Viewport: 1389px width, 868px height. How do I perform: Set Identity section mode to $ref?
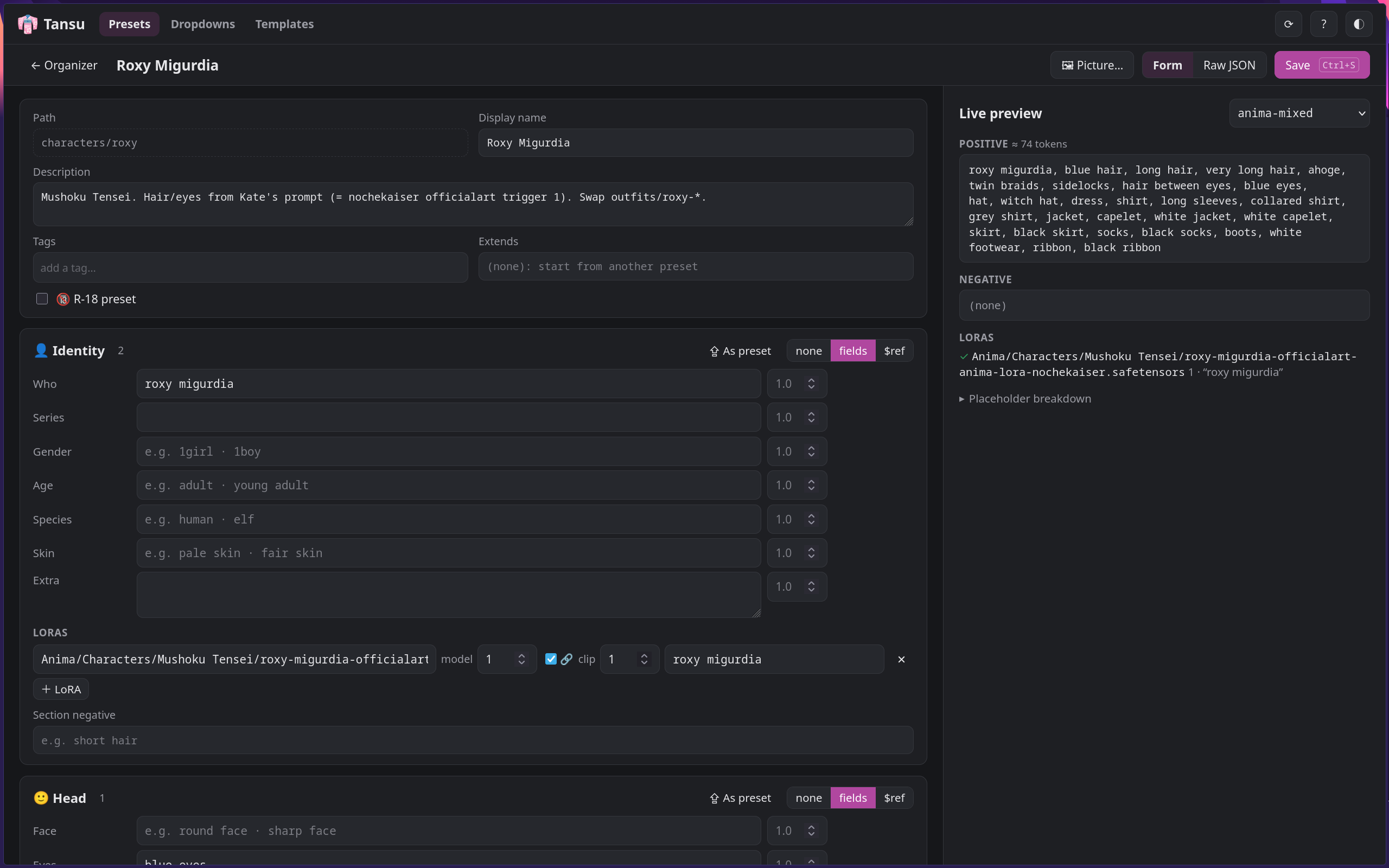click(x=894, y=351)
